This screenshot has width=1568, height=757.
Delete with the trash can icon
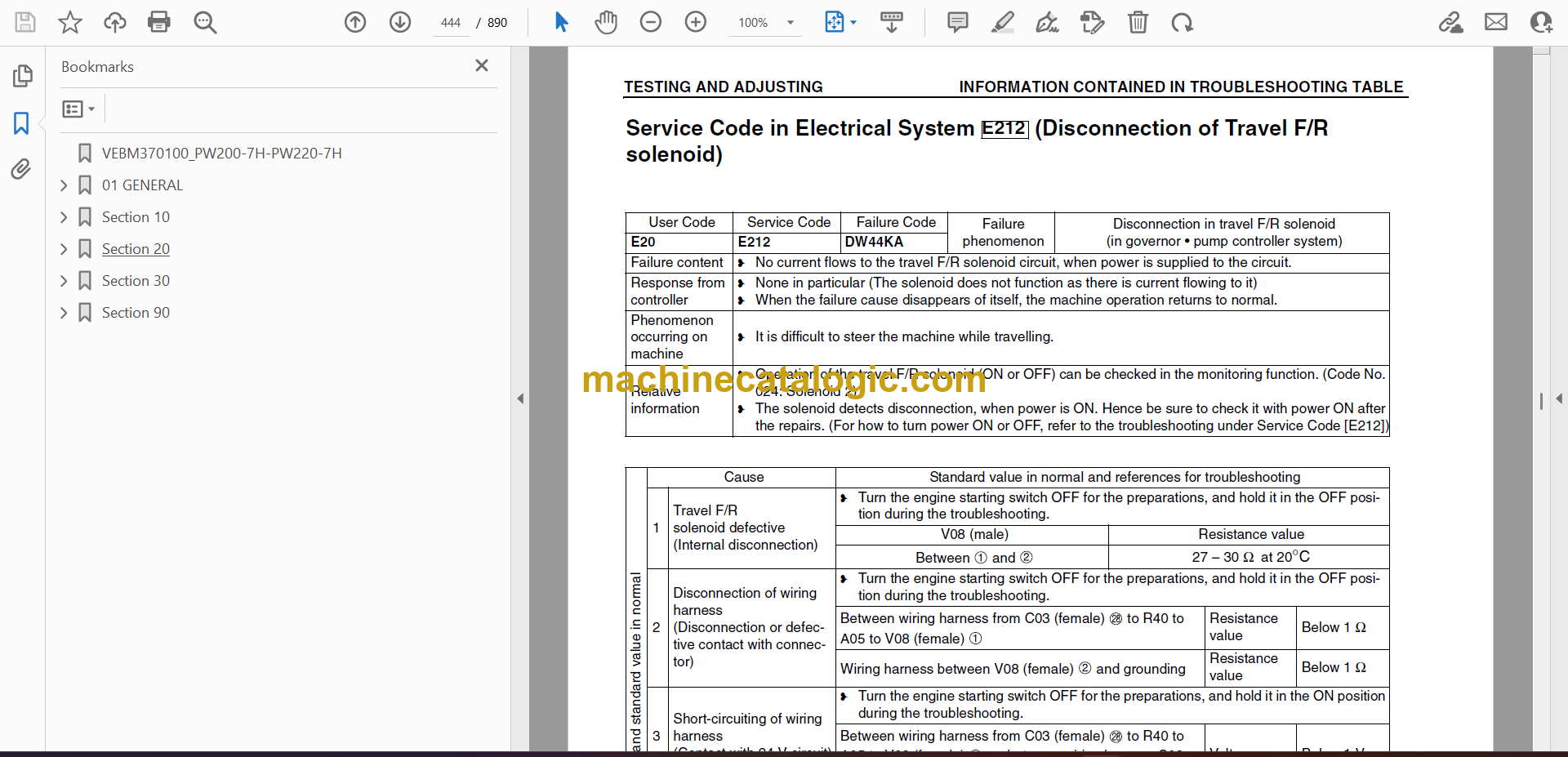pos(1138,22)
